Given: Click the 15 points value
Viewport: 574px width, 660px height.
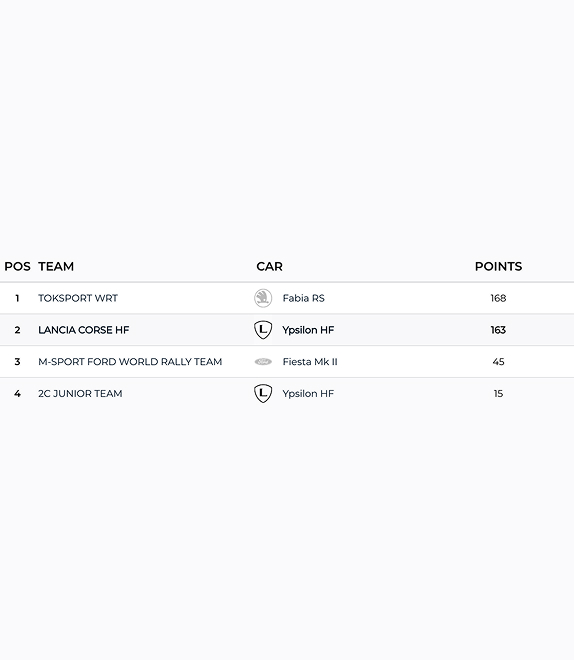Looking at the screenshot, I should 498,394.
